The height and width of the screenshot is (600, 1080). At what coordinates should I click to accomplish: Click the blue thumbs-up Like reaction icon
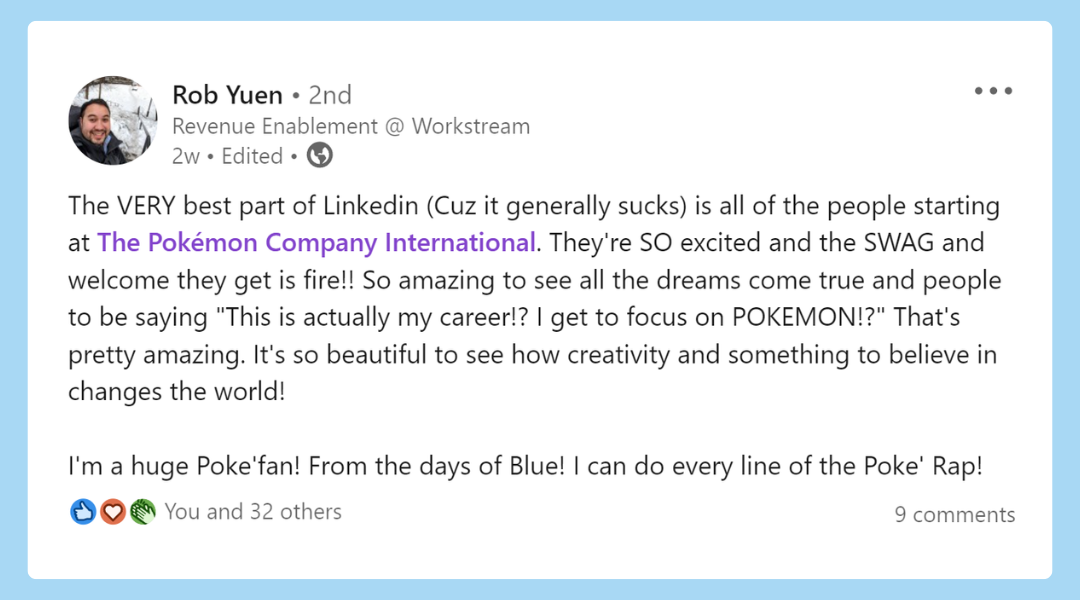click(x=83, y=512)
